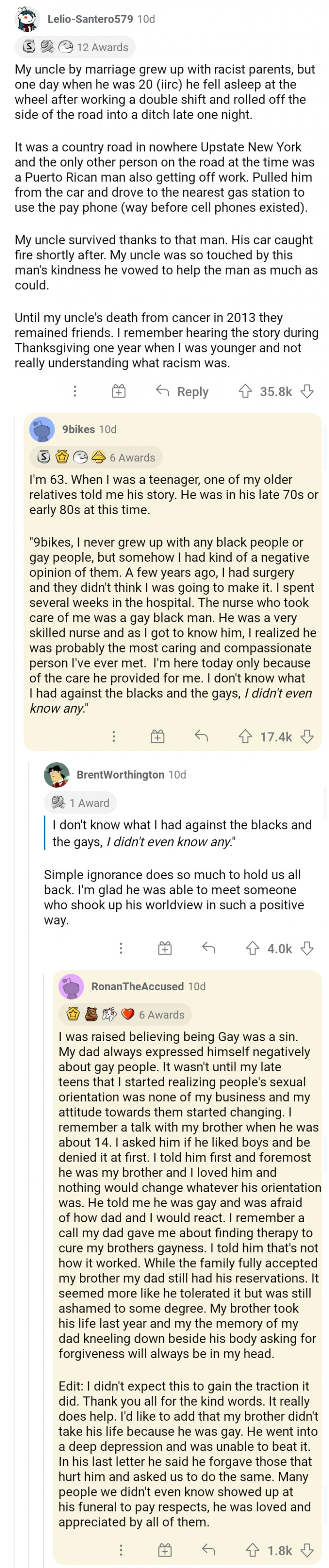Click RonanTheAccused's purple avatar

click(x=71, y=987)
